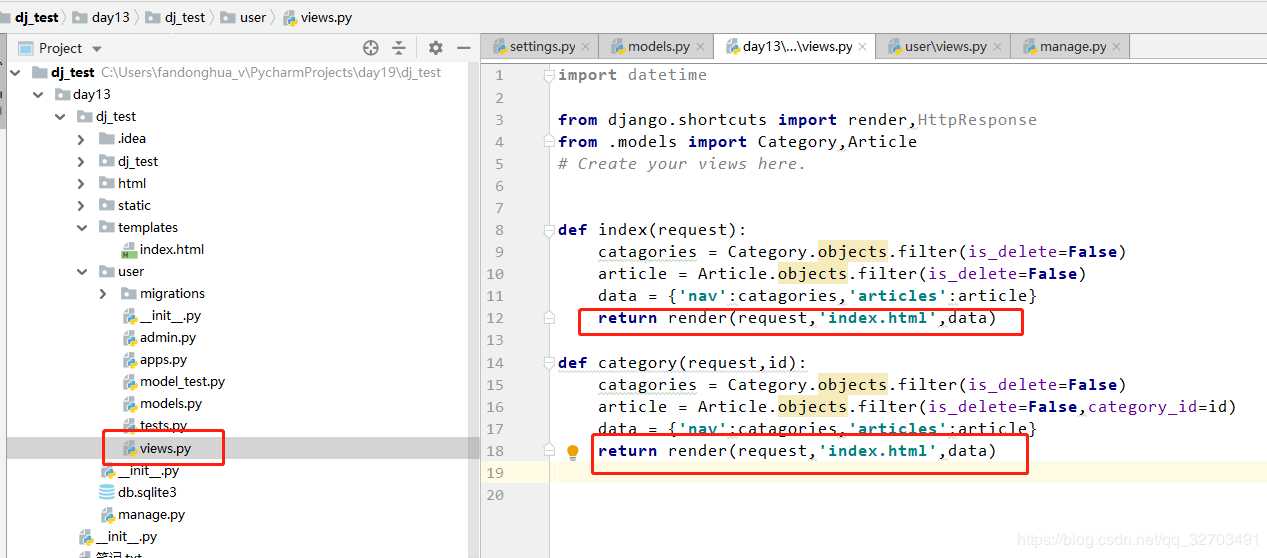Expand the inner dj_test package folder
Screen dimensions: 1267x558
point(81,161)
